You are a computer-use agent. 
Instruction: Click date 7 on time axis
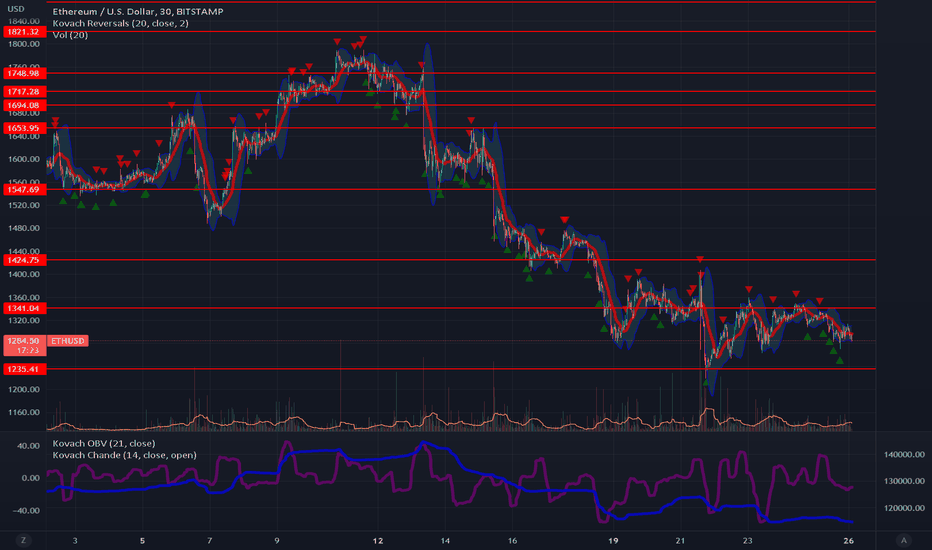[209, 540]
